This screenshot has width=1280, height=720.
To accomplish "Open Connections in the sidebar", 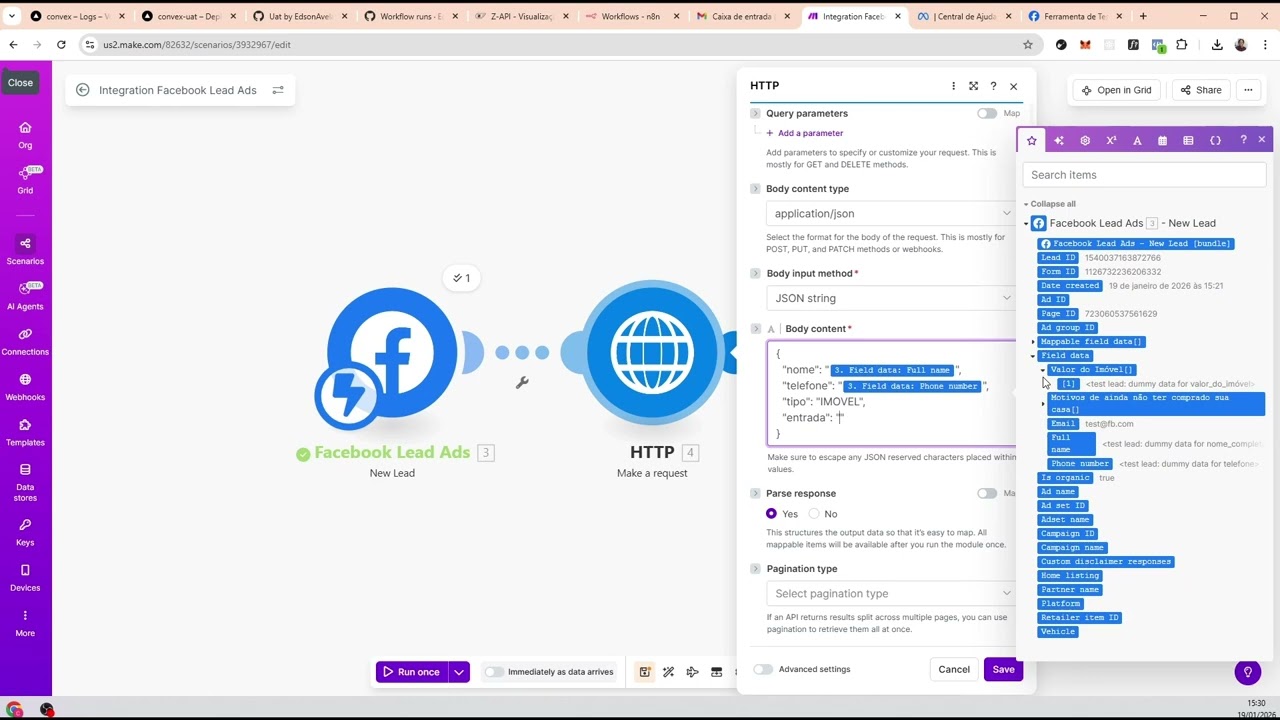I will point(25,341).
